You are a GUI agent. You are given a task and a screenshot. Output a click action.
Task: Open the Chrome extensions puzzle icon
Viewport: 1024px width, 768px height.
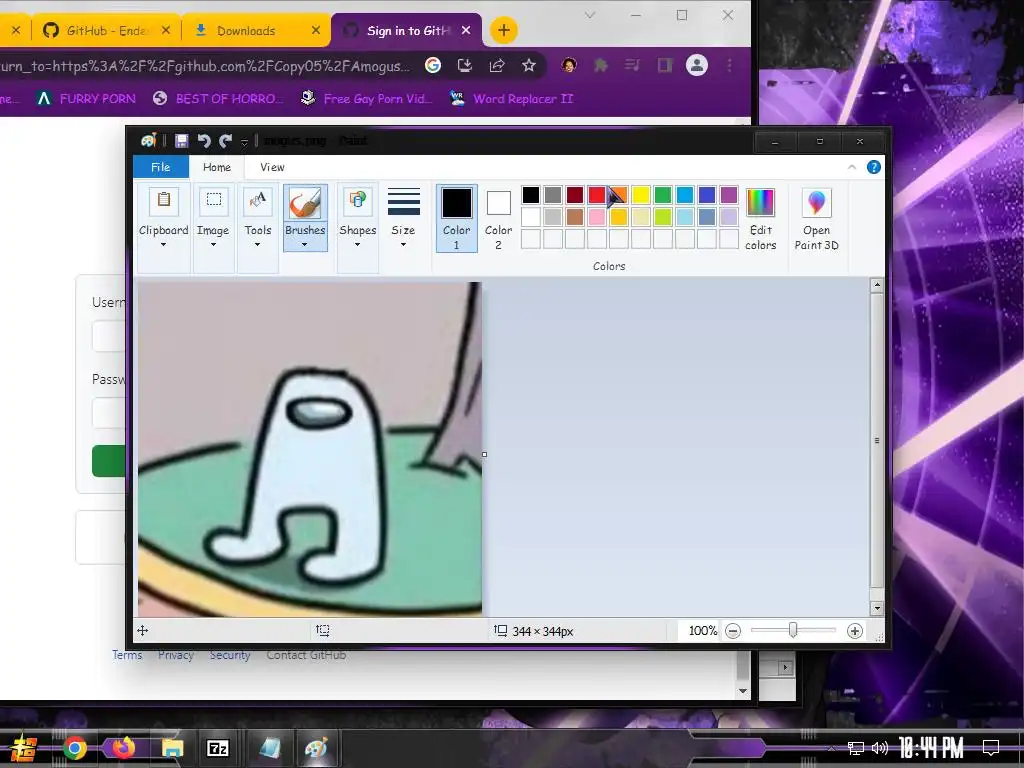pos(601,65)
